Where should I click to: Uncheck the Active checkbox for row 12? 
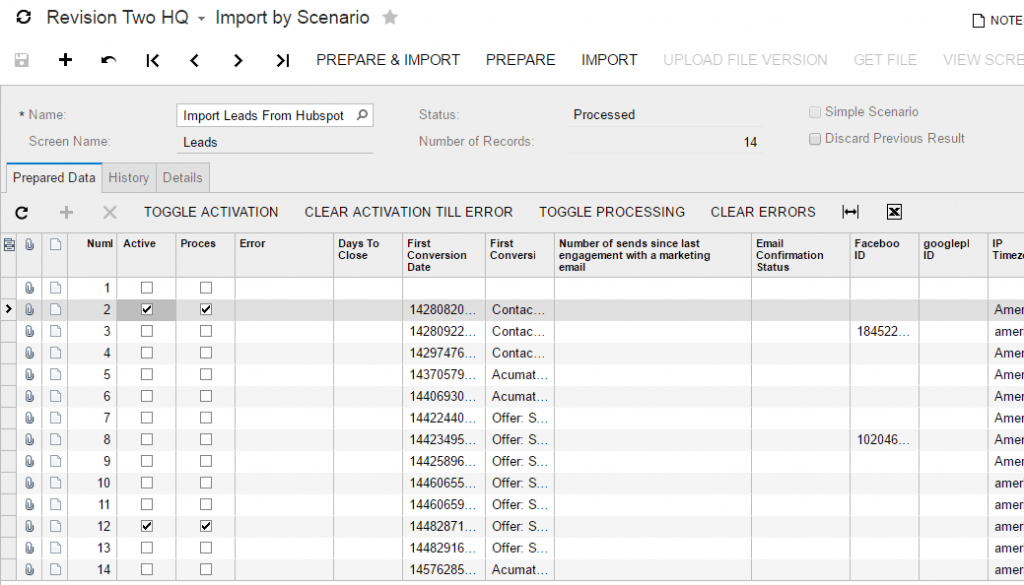[147, 526]
